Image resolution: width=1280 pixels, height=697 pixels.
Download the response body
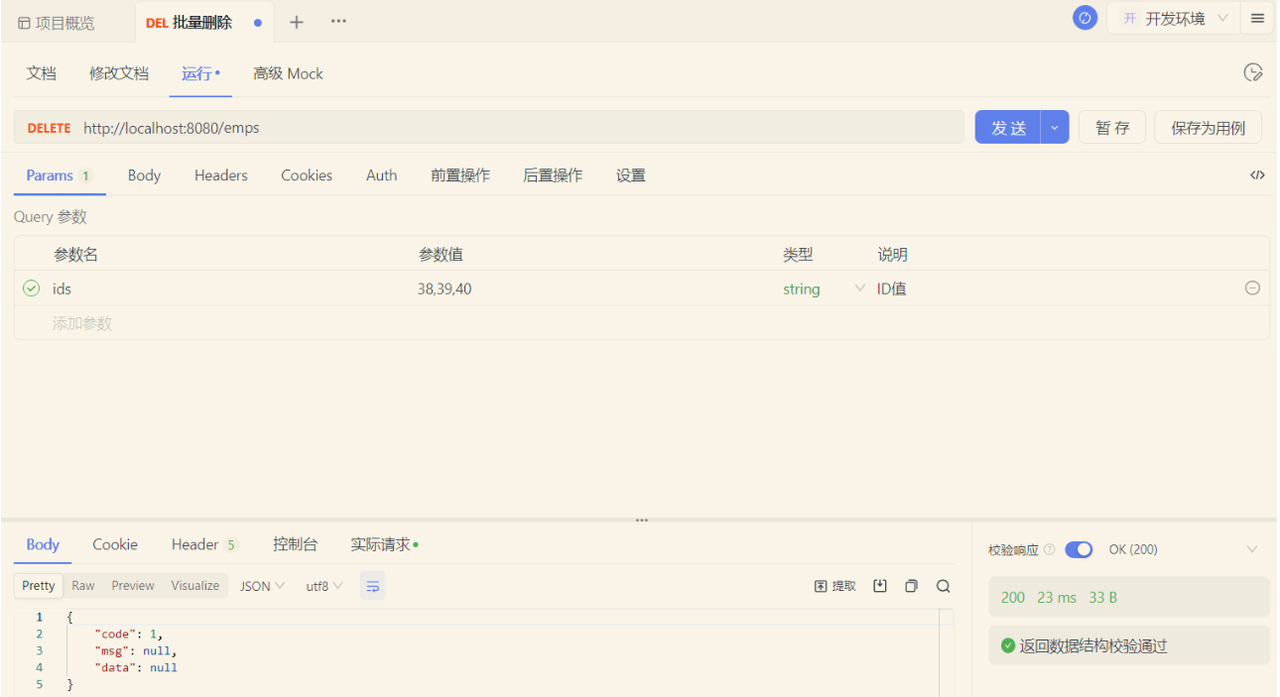(880, 585)
